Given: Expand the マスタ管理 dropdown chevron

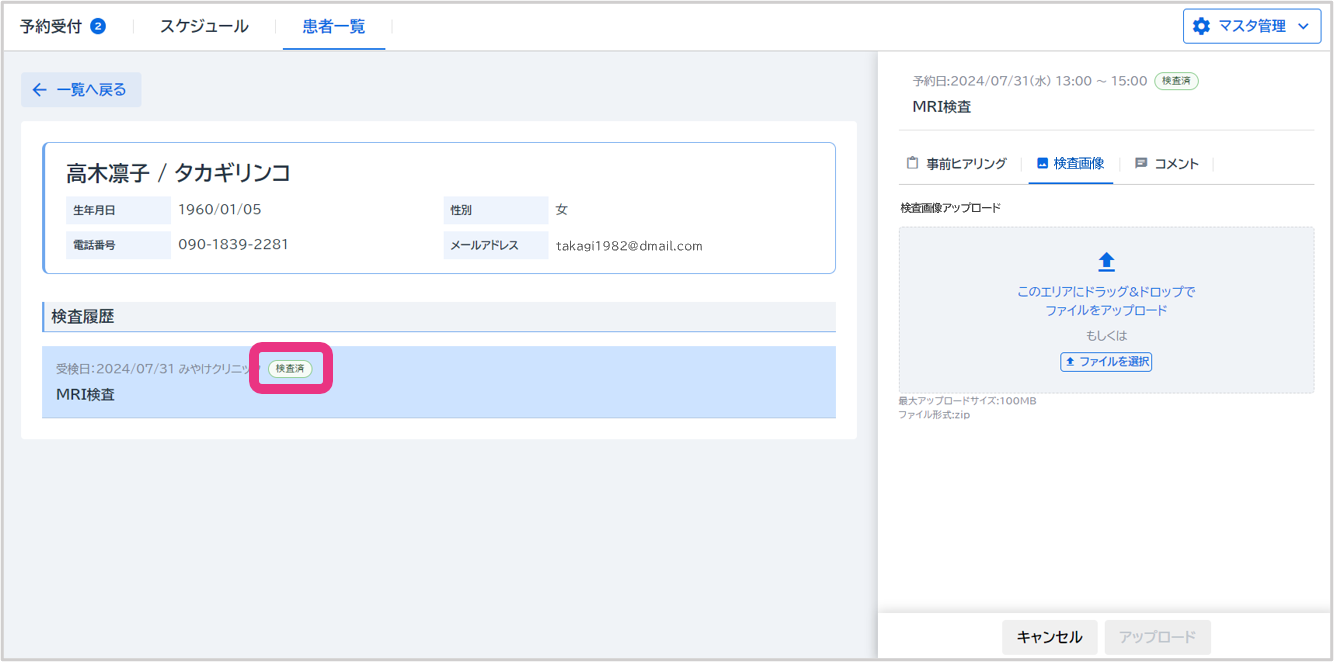Looking at the screenshot, I should 1302,27.
